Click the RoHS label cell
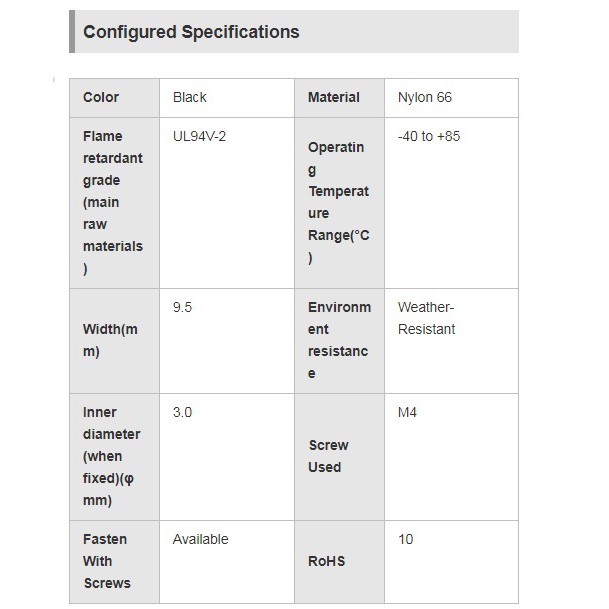Viewport: 609px width, 609px height. point(326,561)
